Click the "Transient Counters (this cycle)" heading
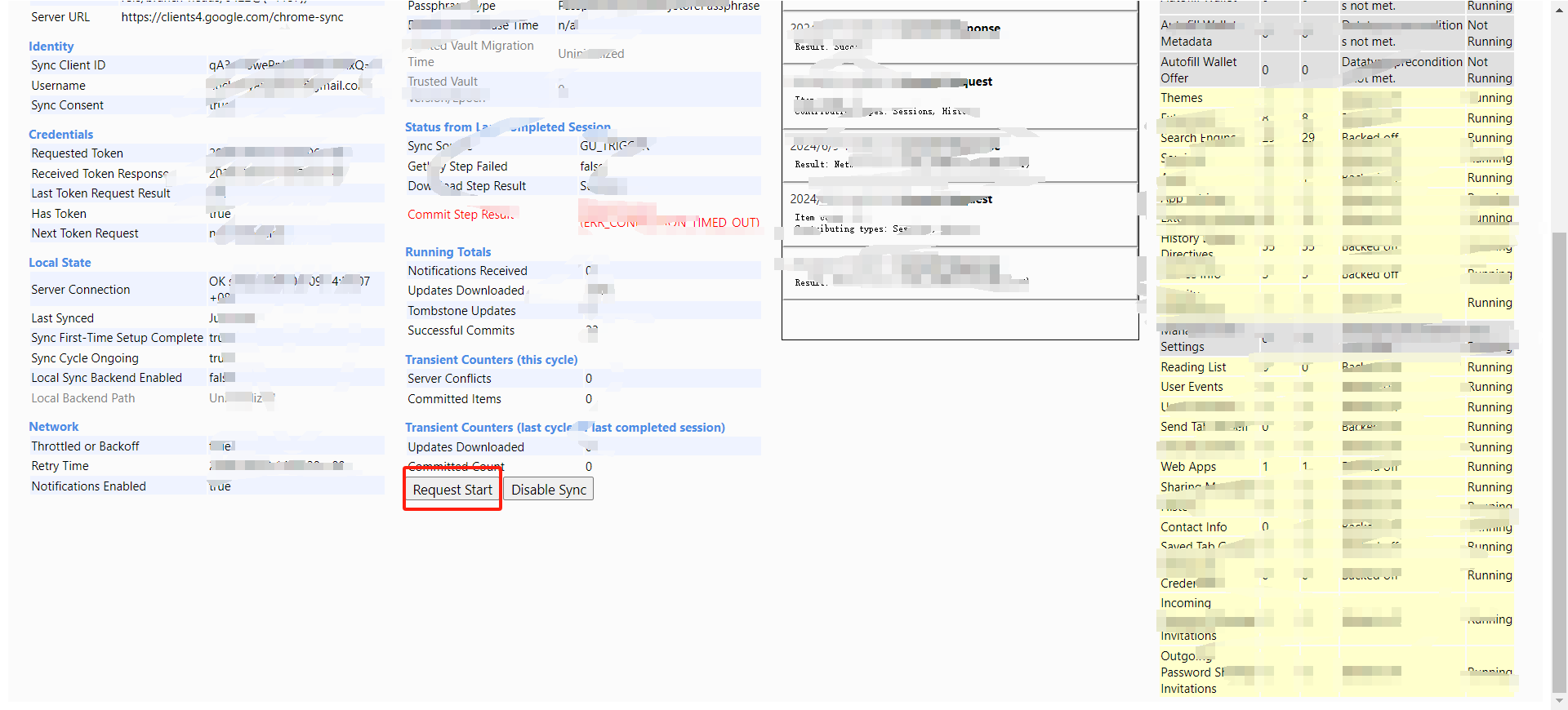Image resolution: width=1568 pixels, height=710 pixels. tap(492, 360)
